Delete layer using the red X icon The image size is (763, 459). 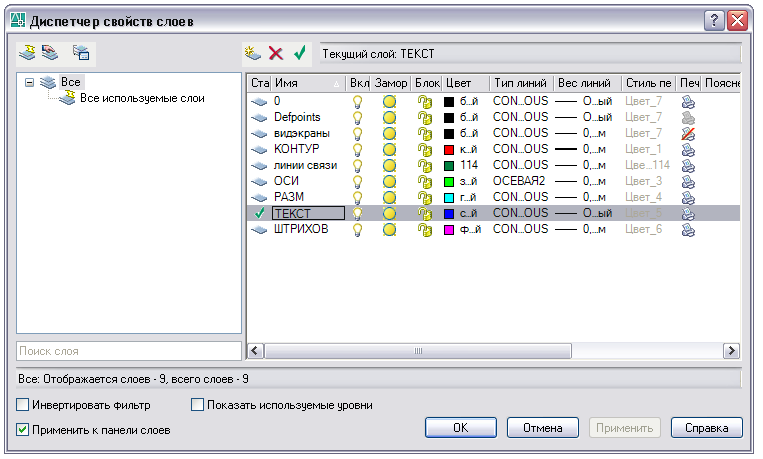point(276,53)
